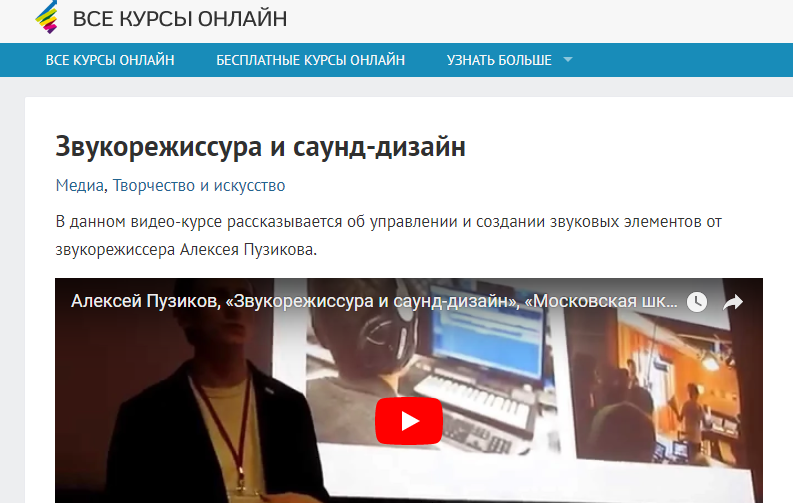Click the Watch Later clock icon

(697, 302)
